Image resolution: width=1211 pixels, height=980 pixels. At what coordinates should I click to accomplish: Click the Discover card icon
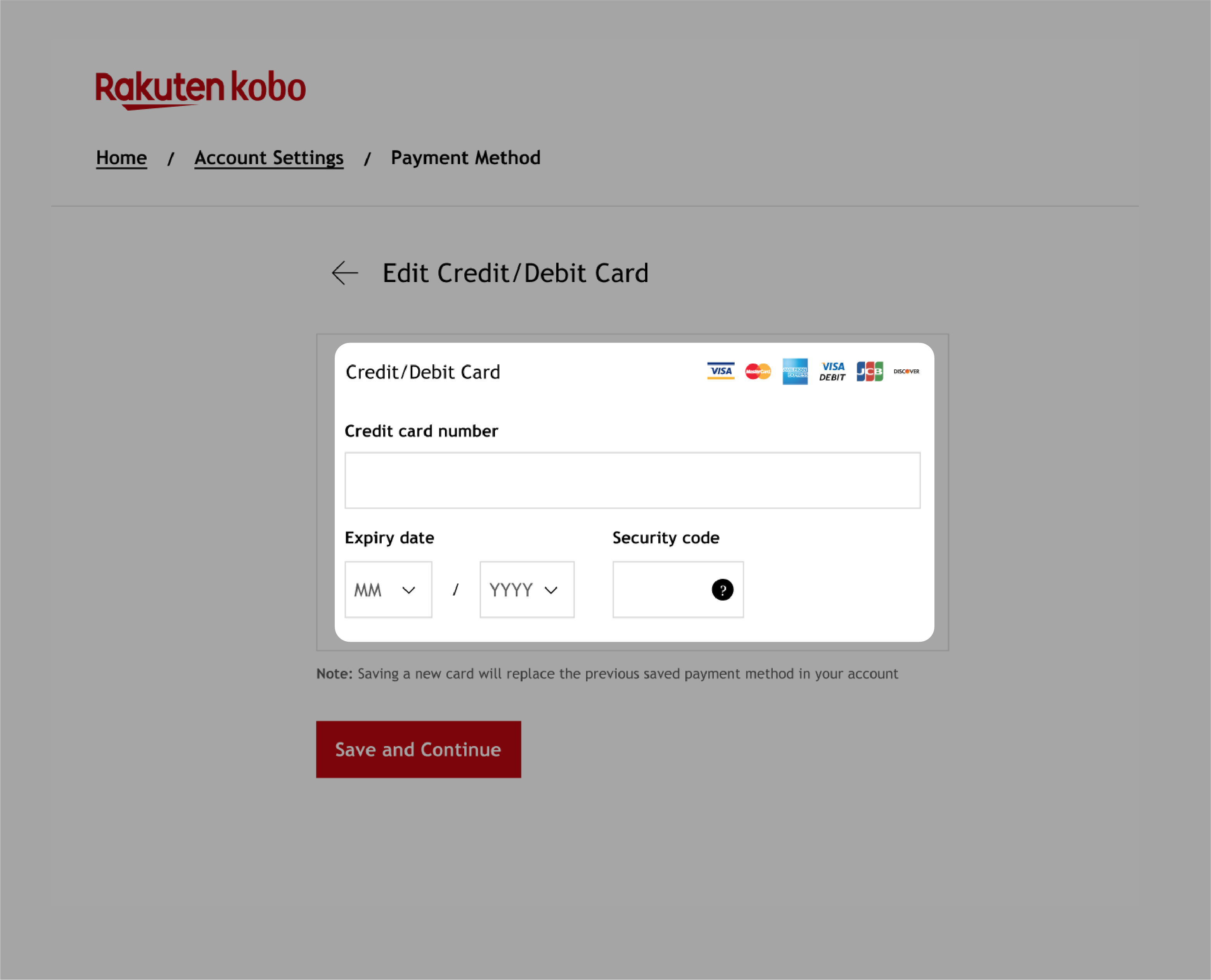point(907,371)
